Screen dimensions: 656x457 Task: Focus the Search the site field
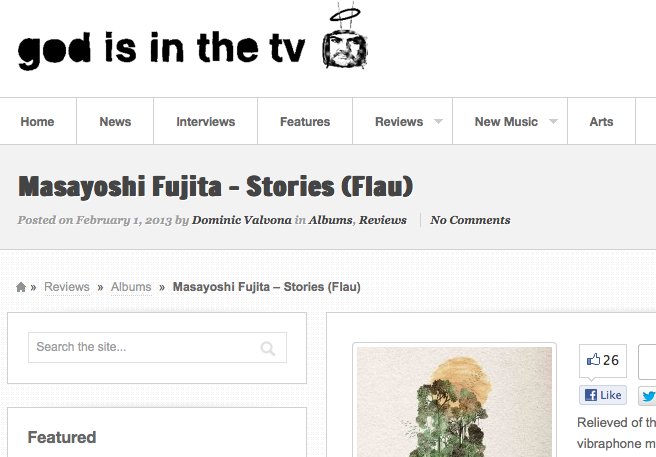pos(157,347)
